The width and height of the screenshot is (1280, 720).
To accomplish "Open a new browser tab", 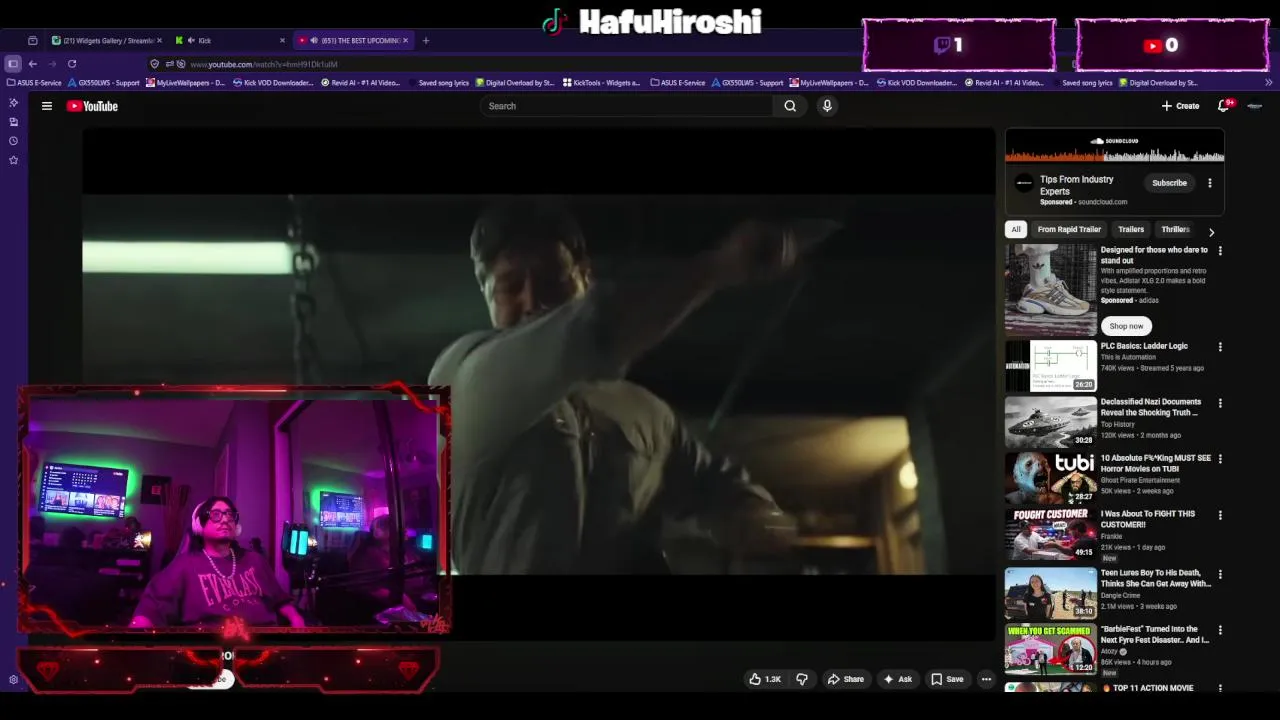I will (x=426, y=41).
